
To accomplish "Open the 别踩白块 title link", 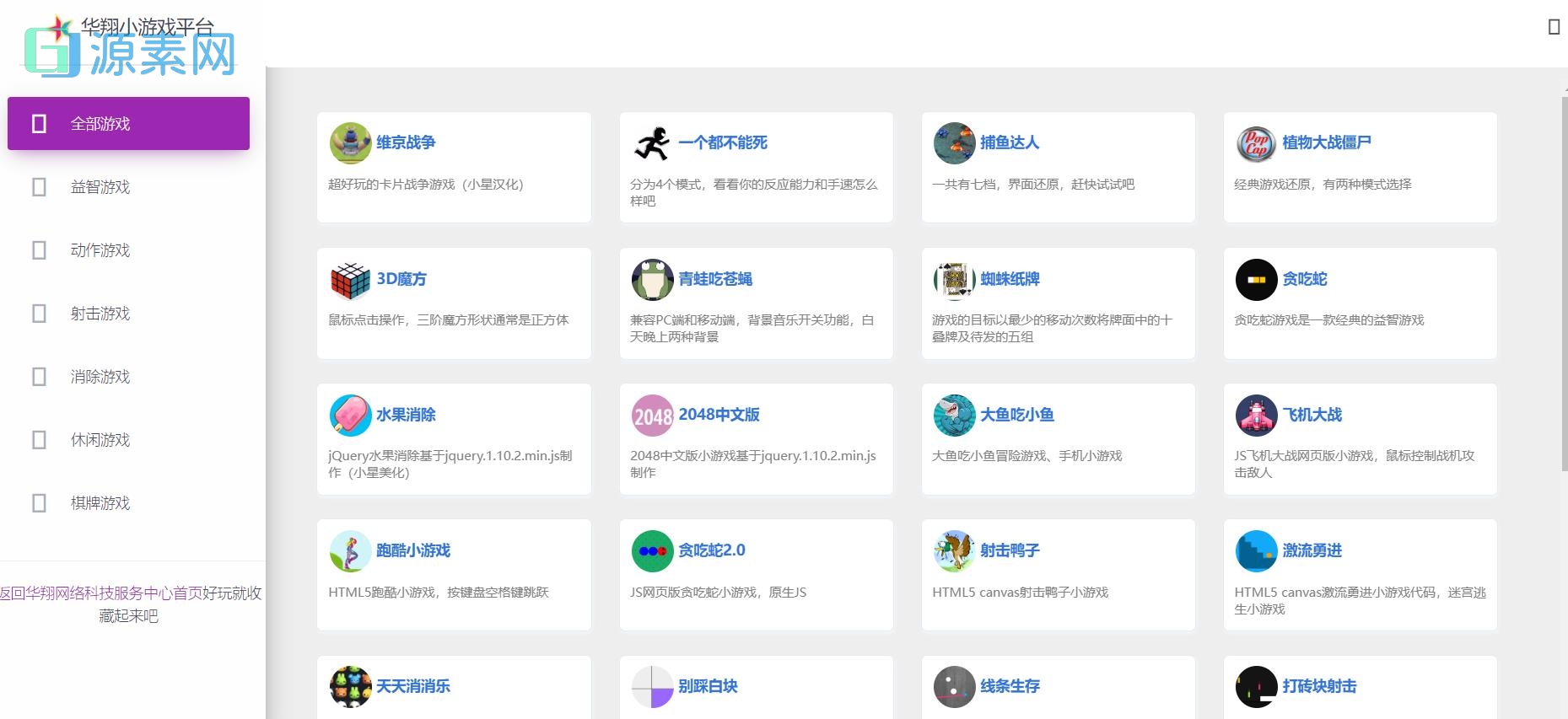I will (708, 686).
